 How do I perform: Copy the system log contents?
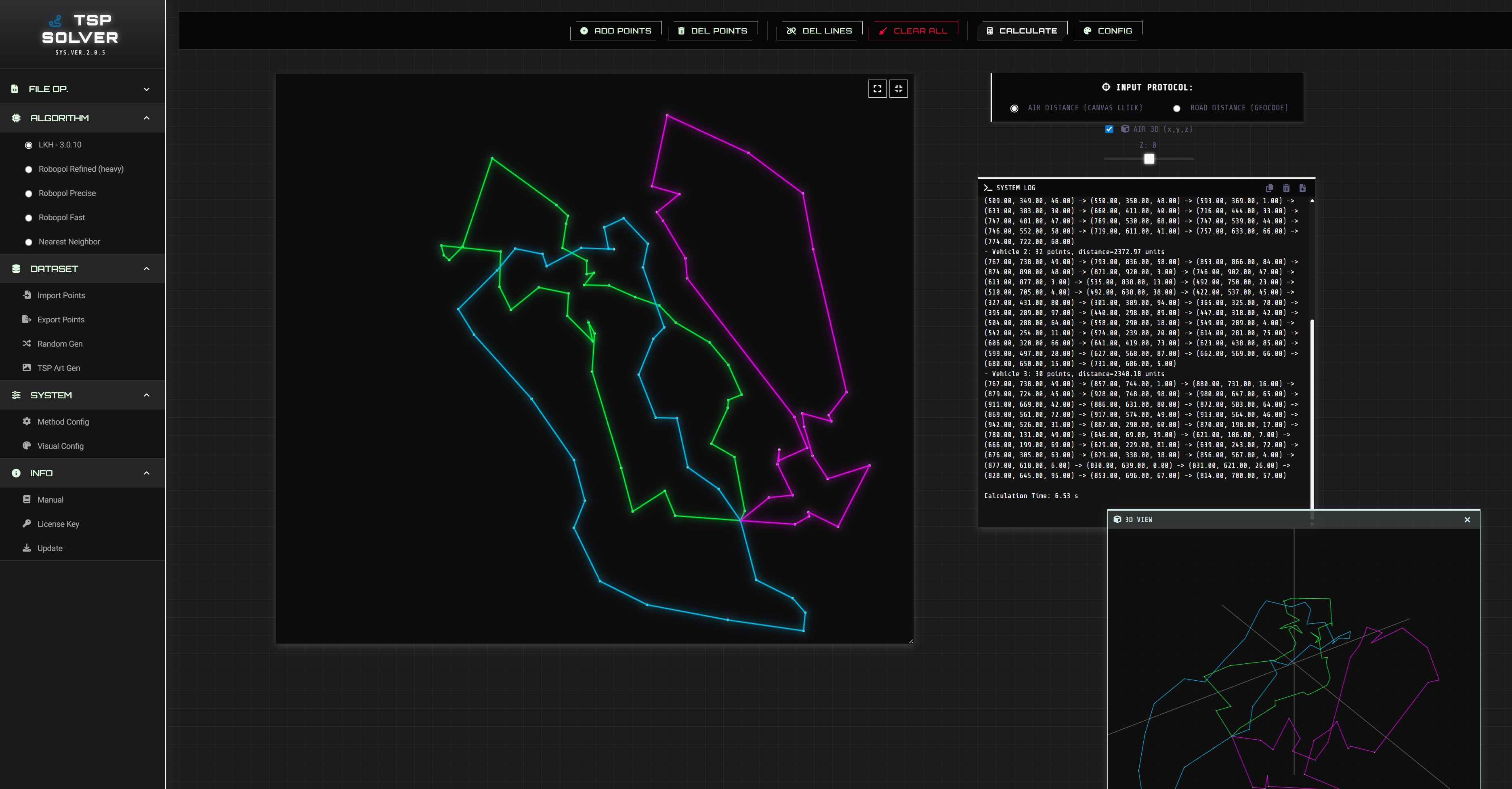click(1269, 188)
